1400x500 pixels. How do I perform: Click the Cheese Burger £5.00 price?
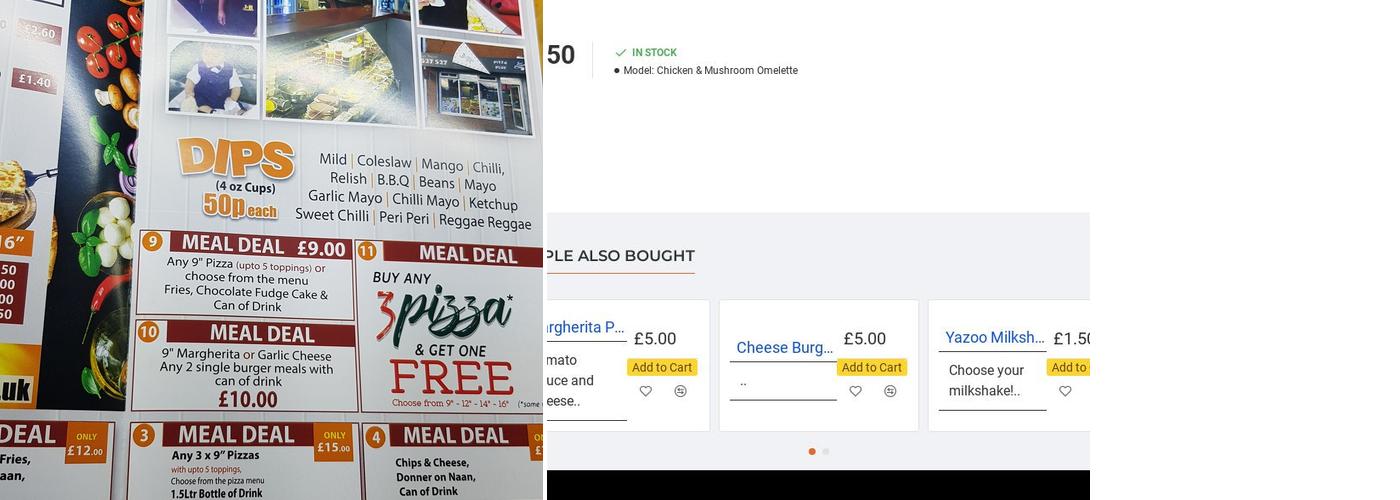click(864, 339)
